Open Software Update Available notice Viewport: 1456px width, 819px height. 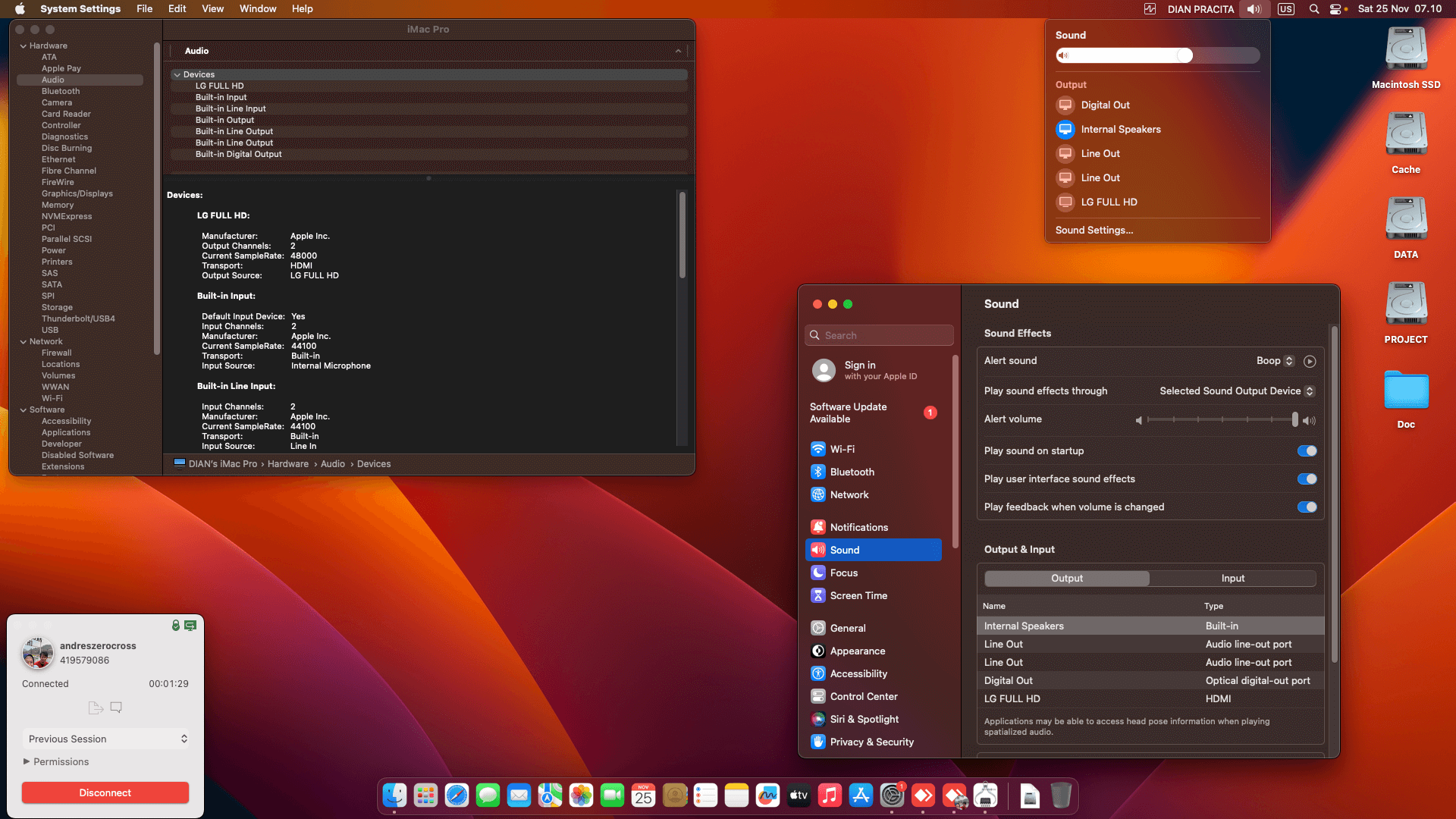pos(874,413)
